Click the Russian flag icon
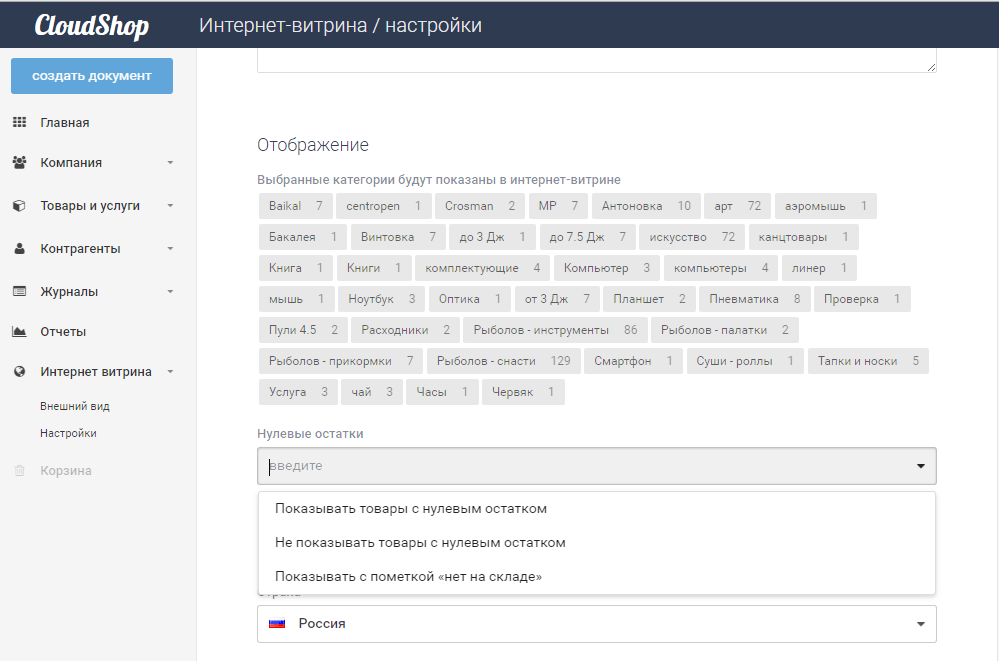This screenshot has width=999, height=661. tap(277, 624)
